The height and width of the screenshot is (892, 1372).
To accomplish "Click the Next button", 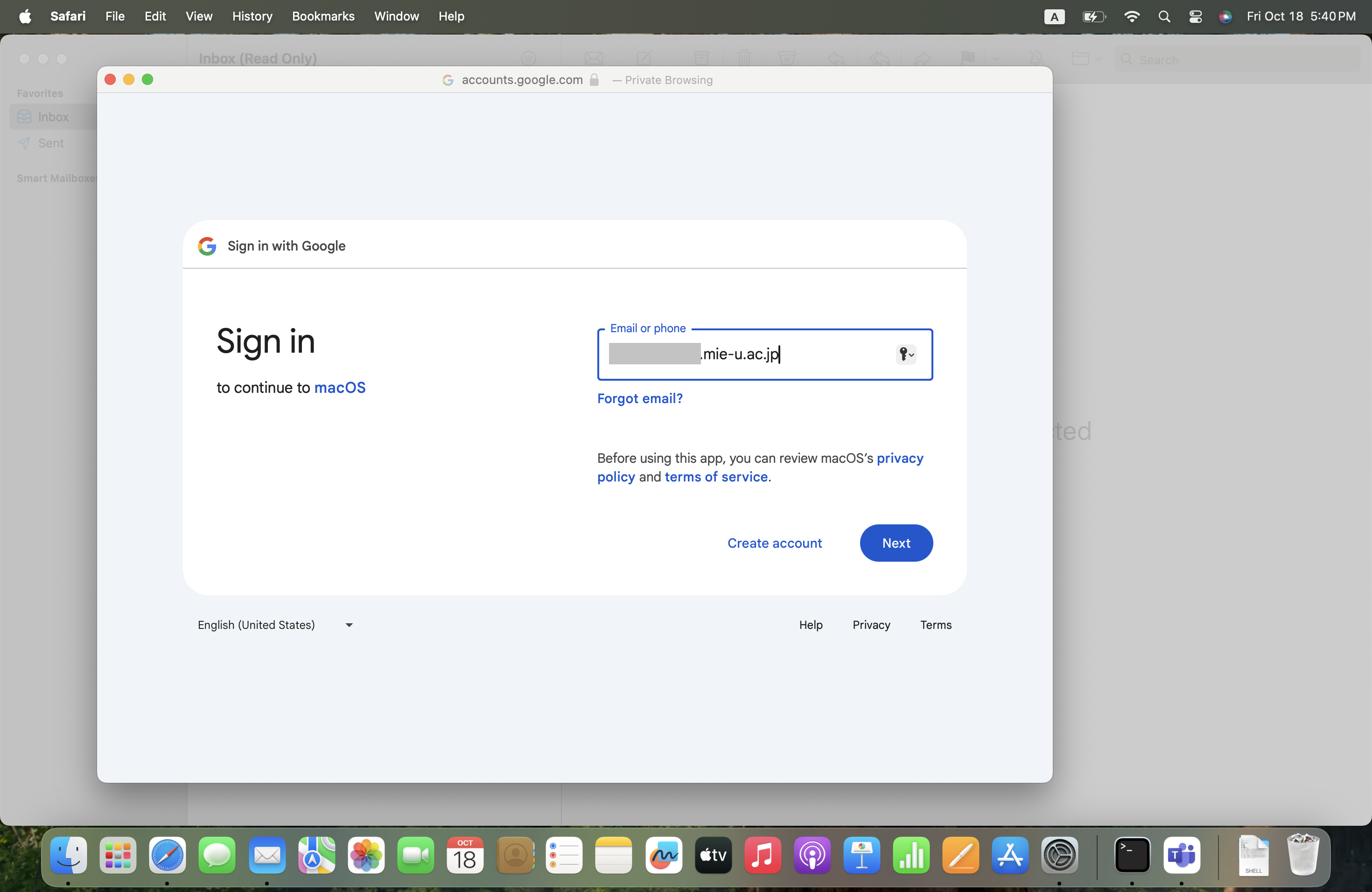I will coord(896,543).
